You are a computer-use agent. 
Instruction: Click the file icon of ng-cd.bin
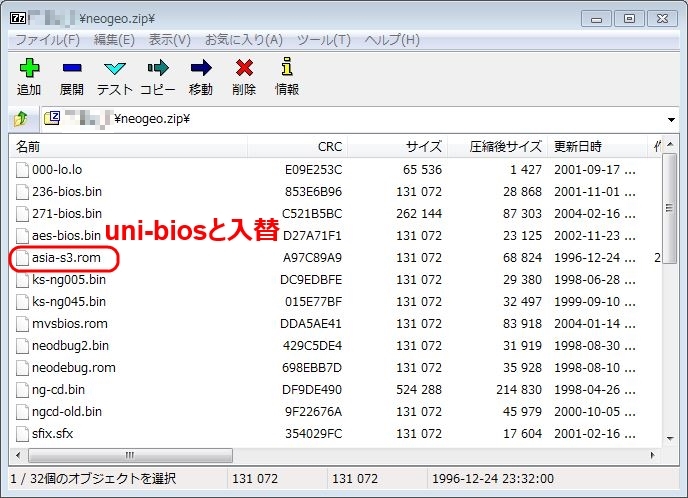coord(22,390)
